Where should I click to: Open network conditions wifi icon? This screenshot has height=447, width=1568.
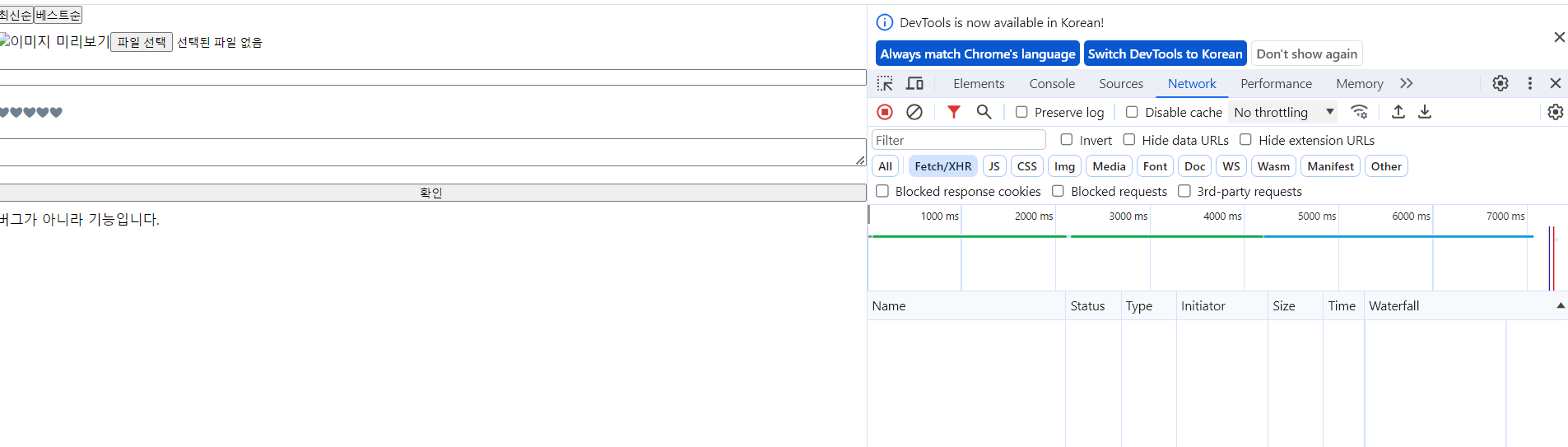pos(1360,112)
